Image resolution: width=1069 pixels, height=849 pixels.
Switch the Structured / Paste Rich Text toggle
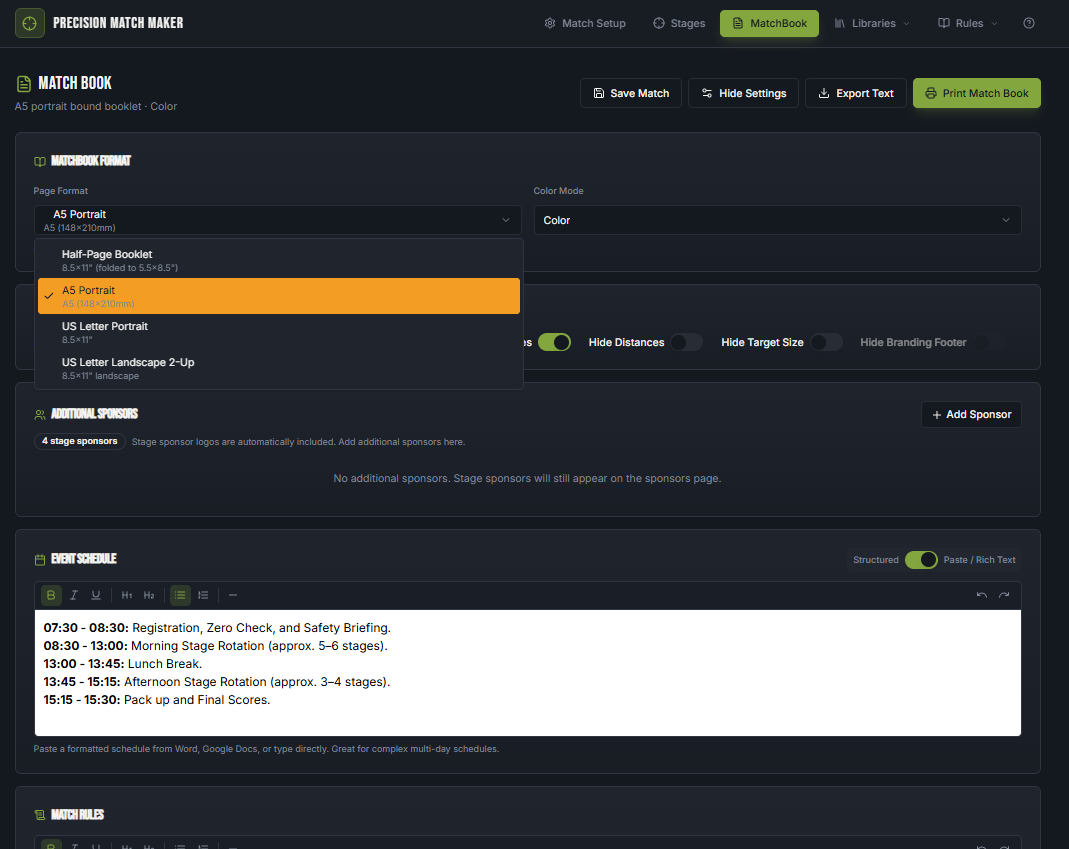(921, 560)
